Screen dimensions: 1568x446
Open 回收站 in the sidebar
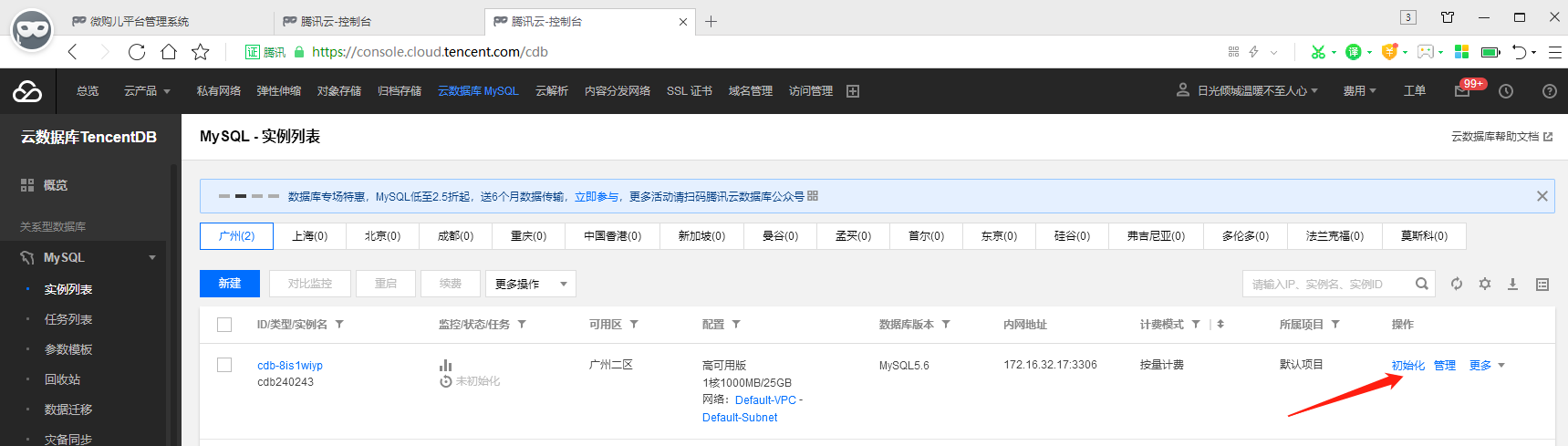click(x=62, y=379)
